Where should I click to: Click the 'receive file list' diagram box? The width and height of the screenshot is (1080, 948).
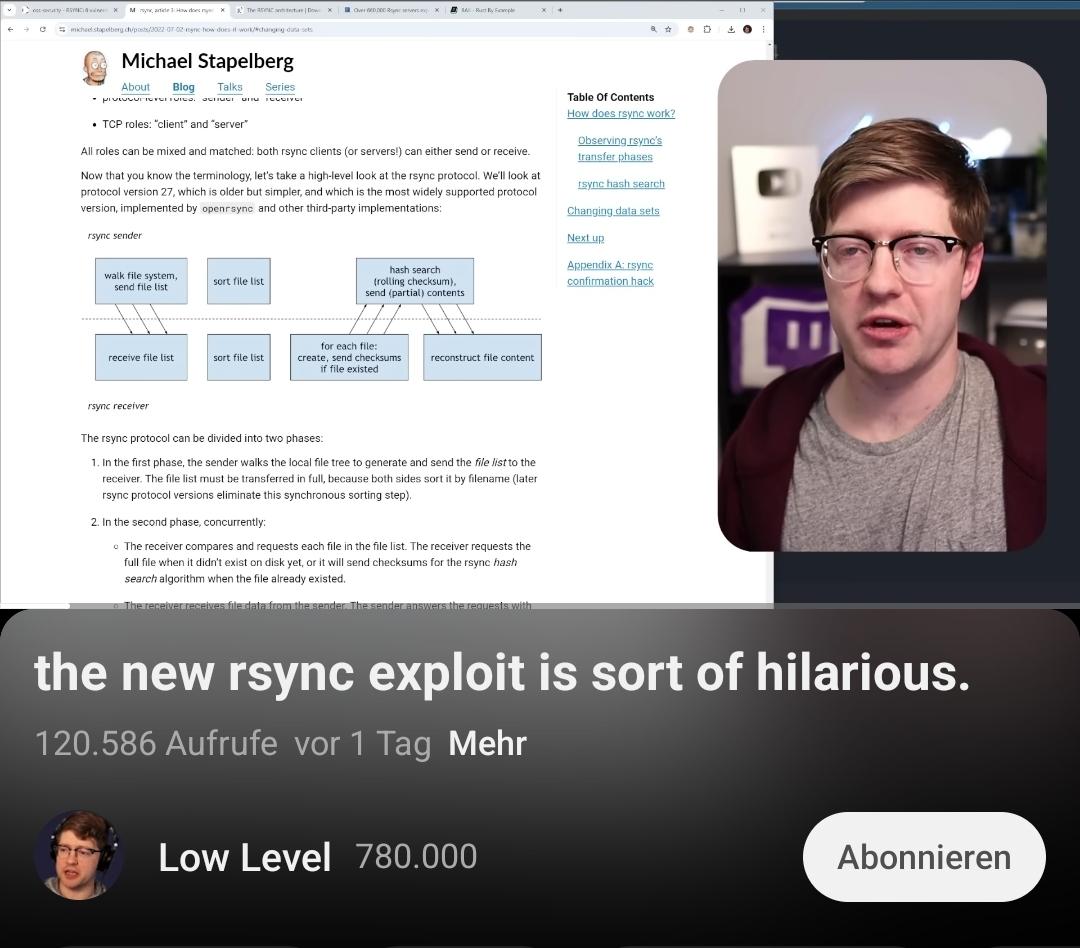(141, 358)
